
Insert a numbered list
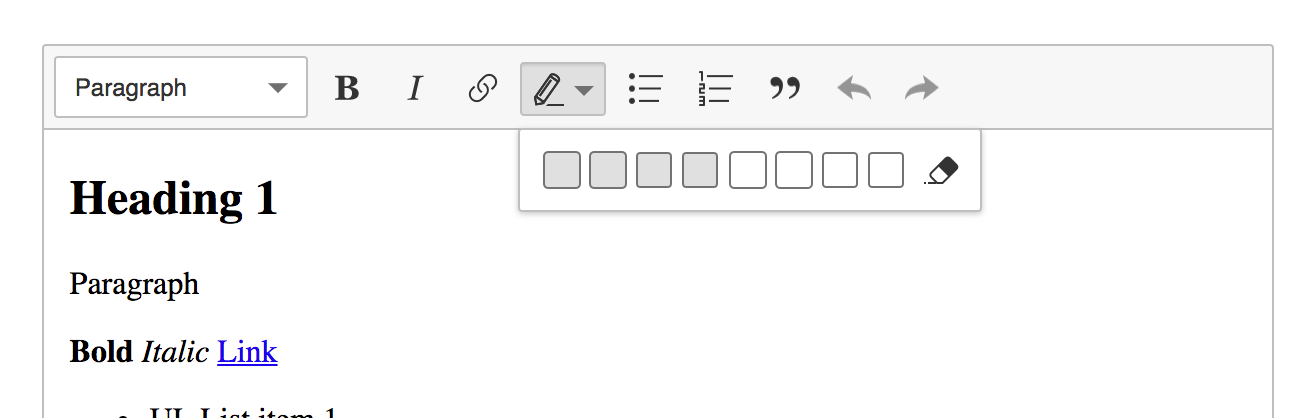(715, 88)
